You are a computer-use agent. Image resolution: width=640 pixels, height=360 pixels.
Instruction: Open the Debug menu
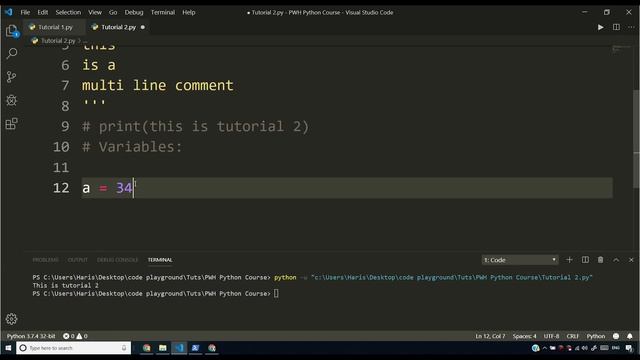click(x=134, y=12)
